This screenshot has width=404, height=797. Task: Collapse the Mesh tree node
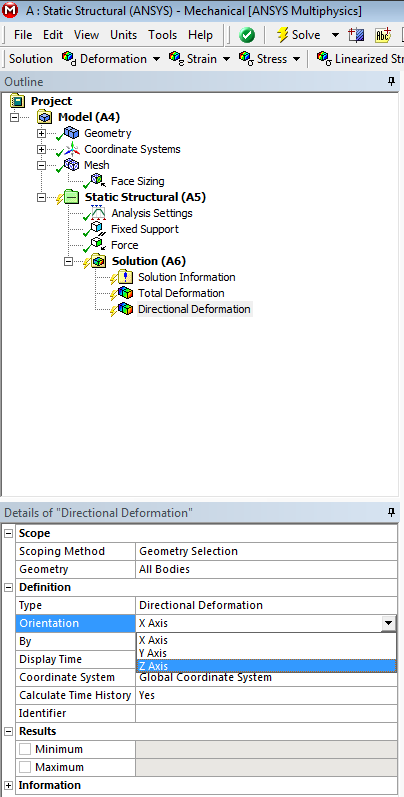click(42, 166)
